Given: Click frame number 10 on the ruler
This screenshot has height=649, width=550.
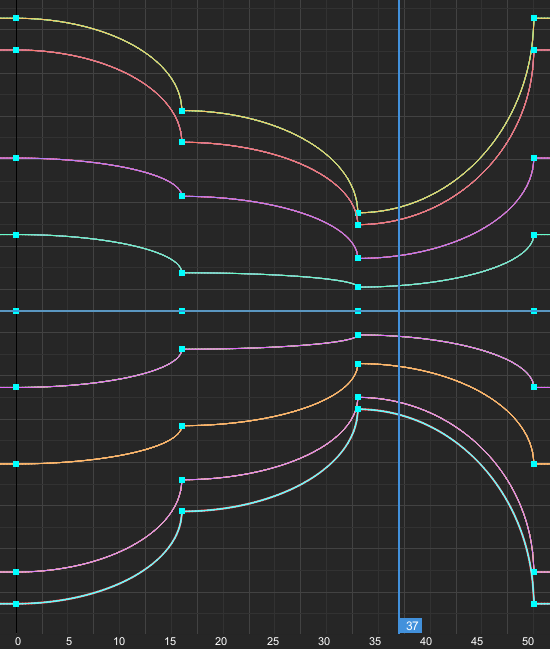Looking at the screenshot, I should point(119,641).
